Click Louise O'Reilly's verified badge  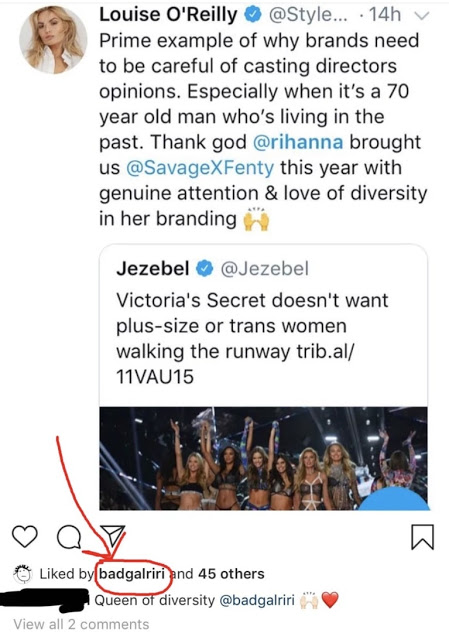pyautogui.click(x=253, y=15)
